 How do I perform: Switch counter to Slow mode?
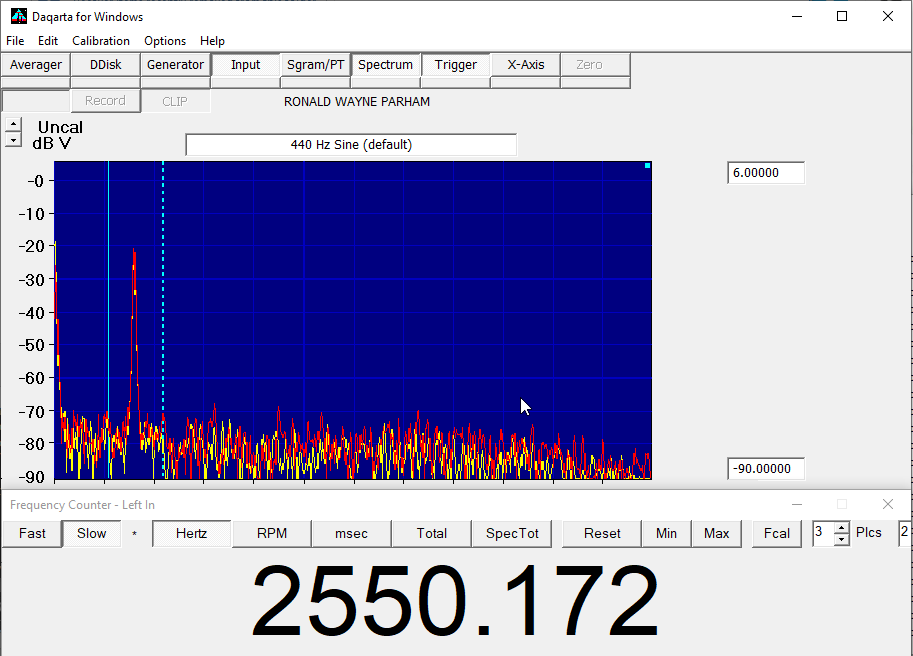(x=91, y=533)
